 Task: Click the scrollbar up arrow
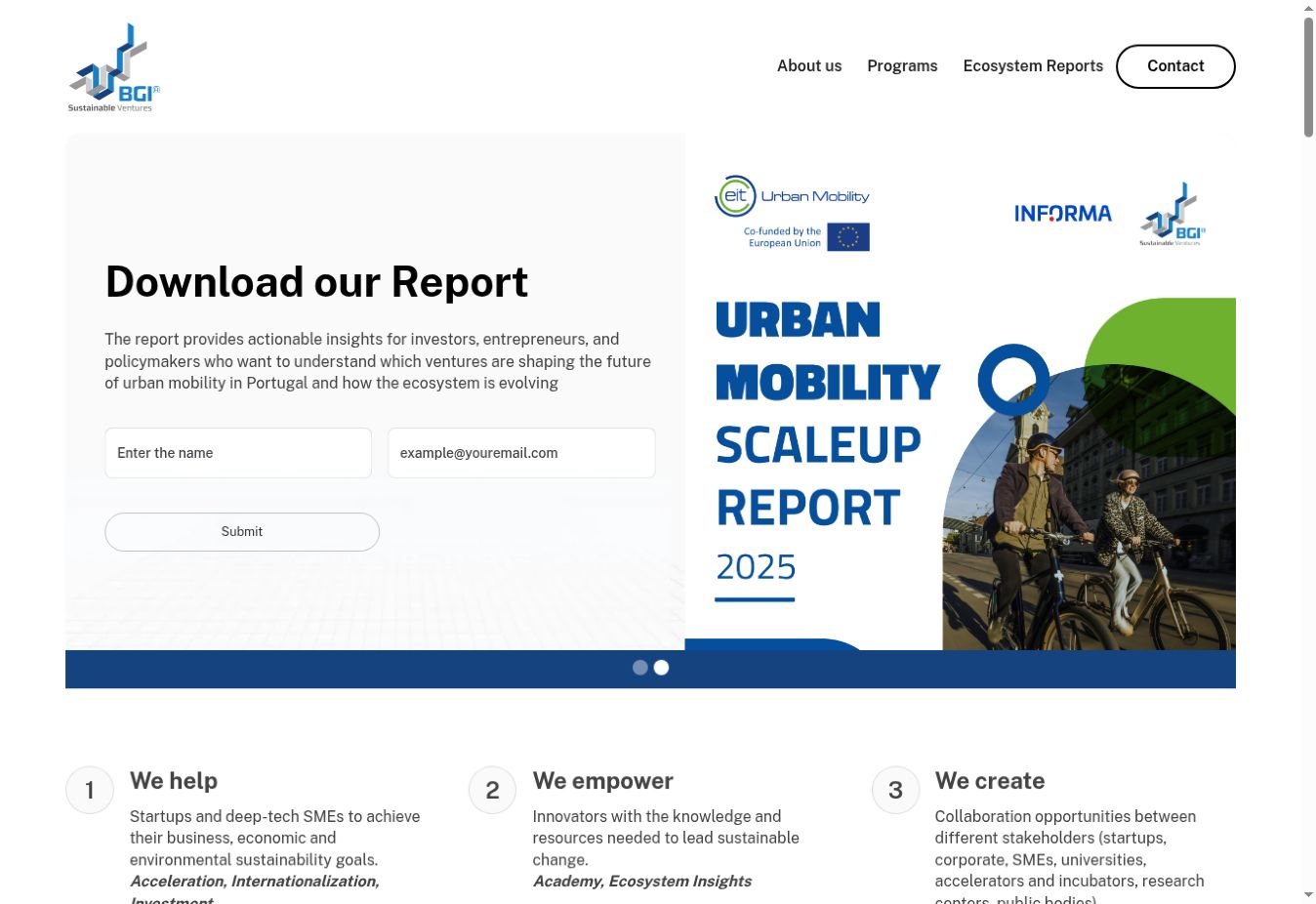[1308, 8]
